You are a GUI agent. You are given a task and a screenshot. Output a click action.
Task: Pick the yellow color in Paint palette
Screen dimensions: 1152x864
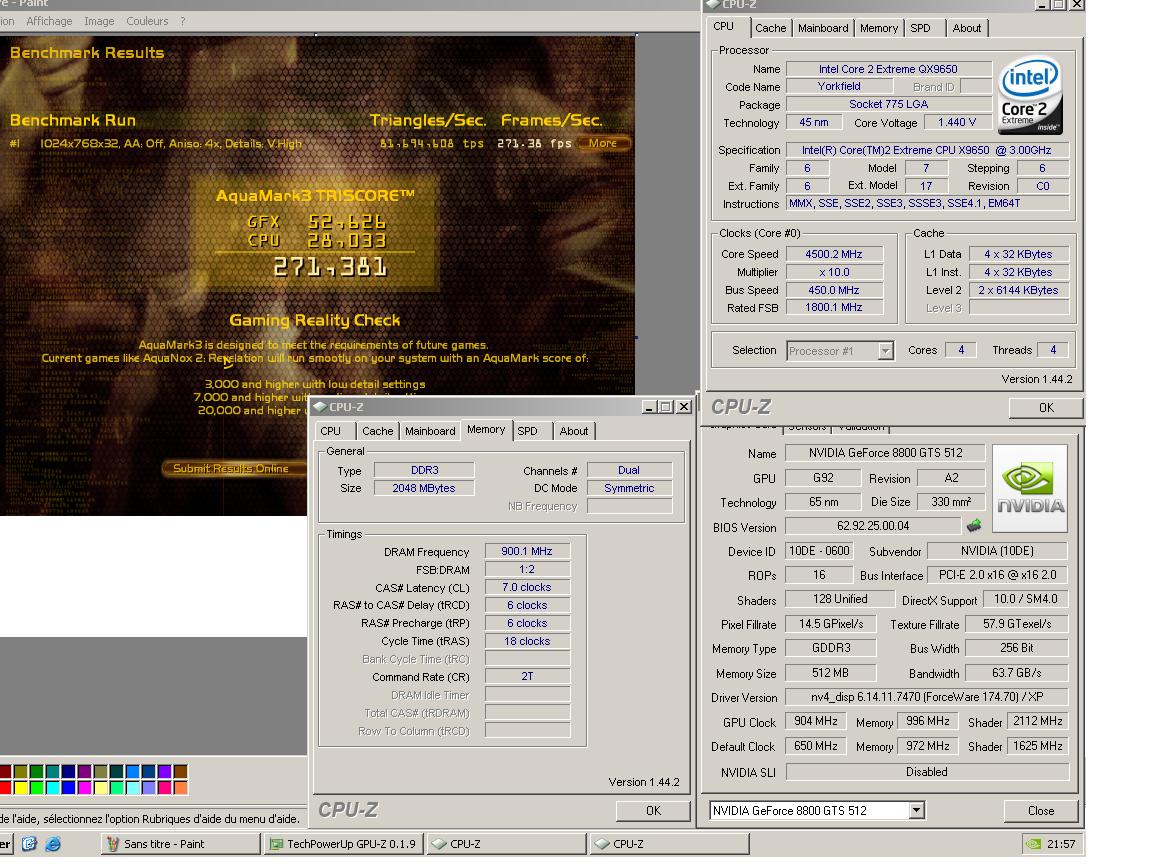pos(21,788)
